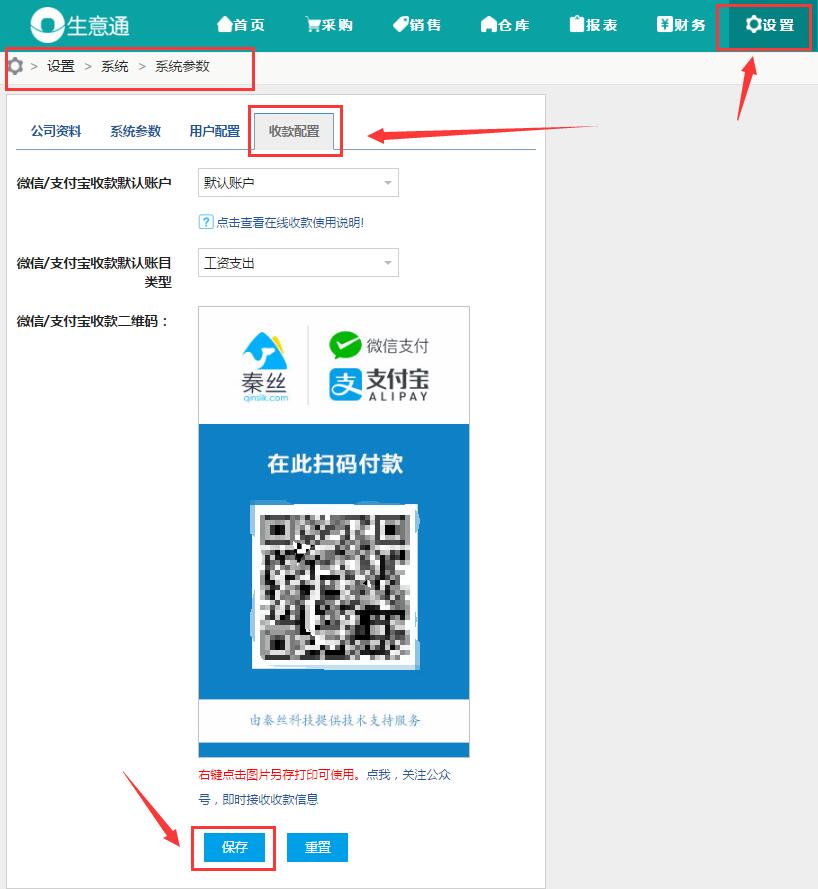Viewport: 818px width, 889px height.
Task: Click the 销售 tag icon
Action: (400, 25)
